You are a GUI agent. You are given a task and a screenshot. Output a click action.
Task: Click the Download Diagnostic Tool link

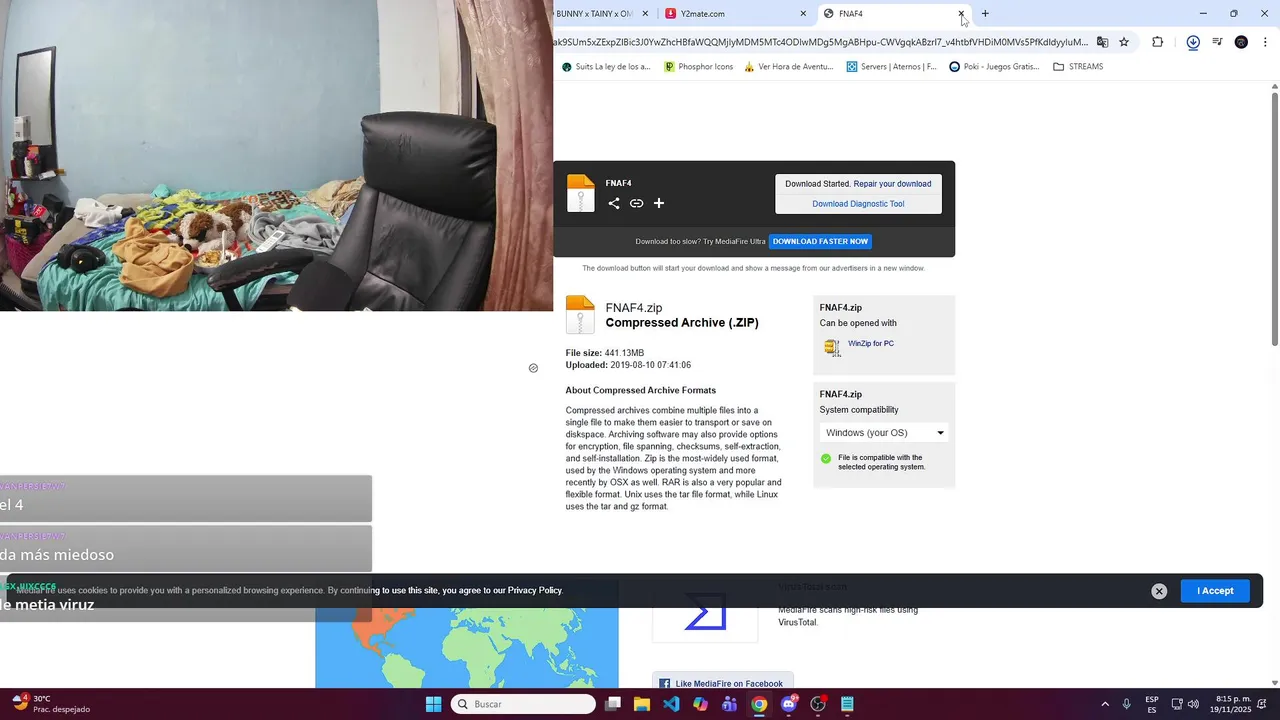coord(858,204)
